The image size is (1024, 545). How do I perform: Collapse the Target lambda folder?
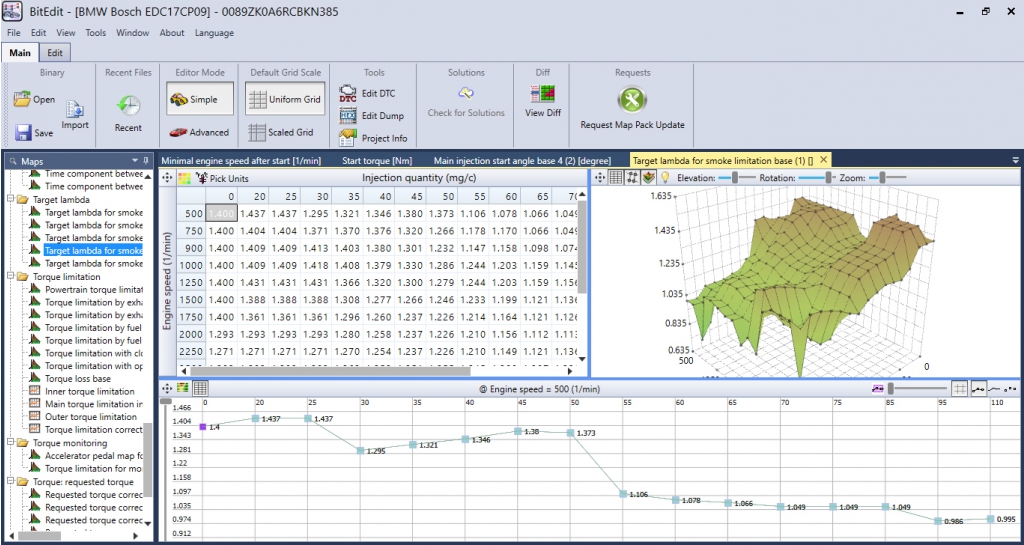tap(10, 199)
